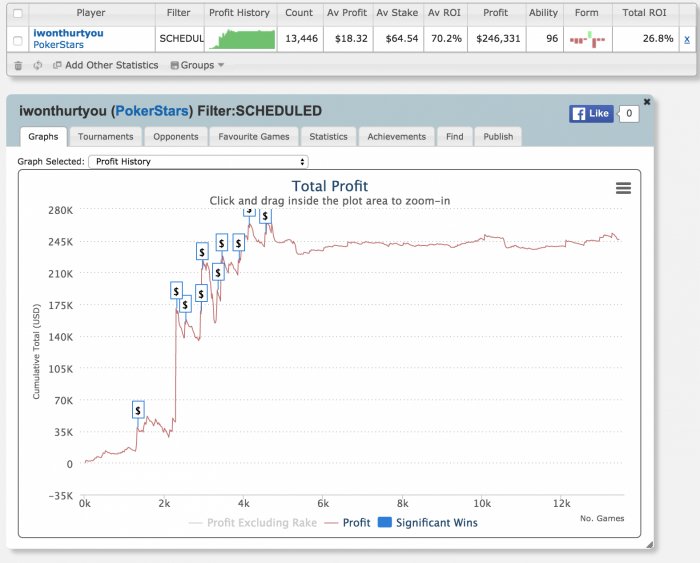Click the $18.32 average profit value
700x563 pixels.
point(351,39)
